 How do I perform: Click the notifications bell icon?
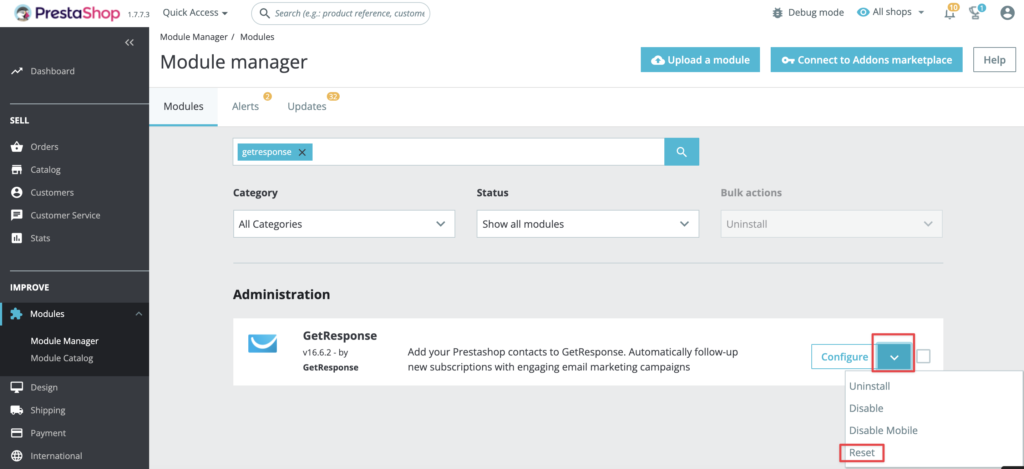point(949,13)
